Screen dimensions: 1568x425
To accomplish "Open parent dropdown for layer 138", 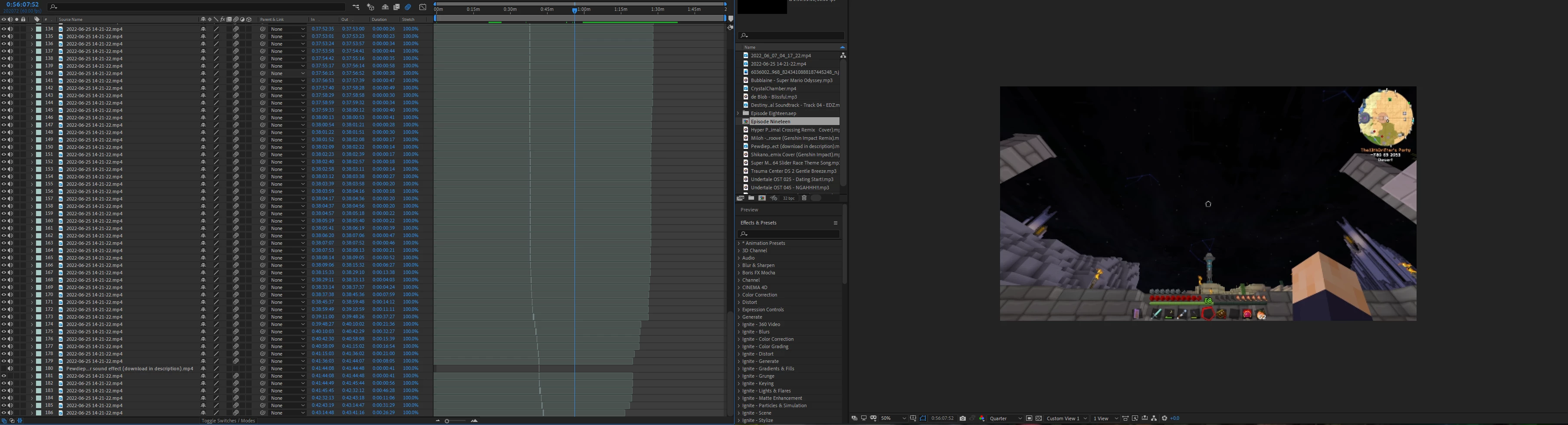I will [287, 59].
